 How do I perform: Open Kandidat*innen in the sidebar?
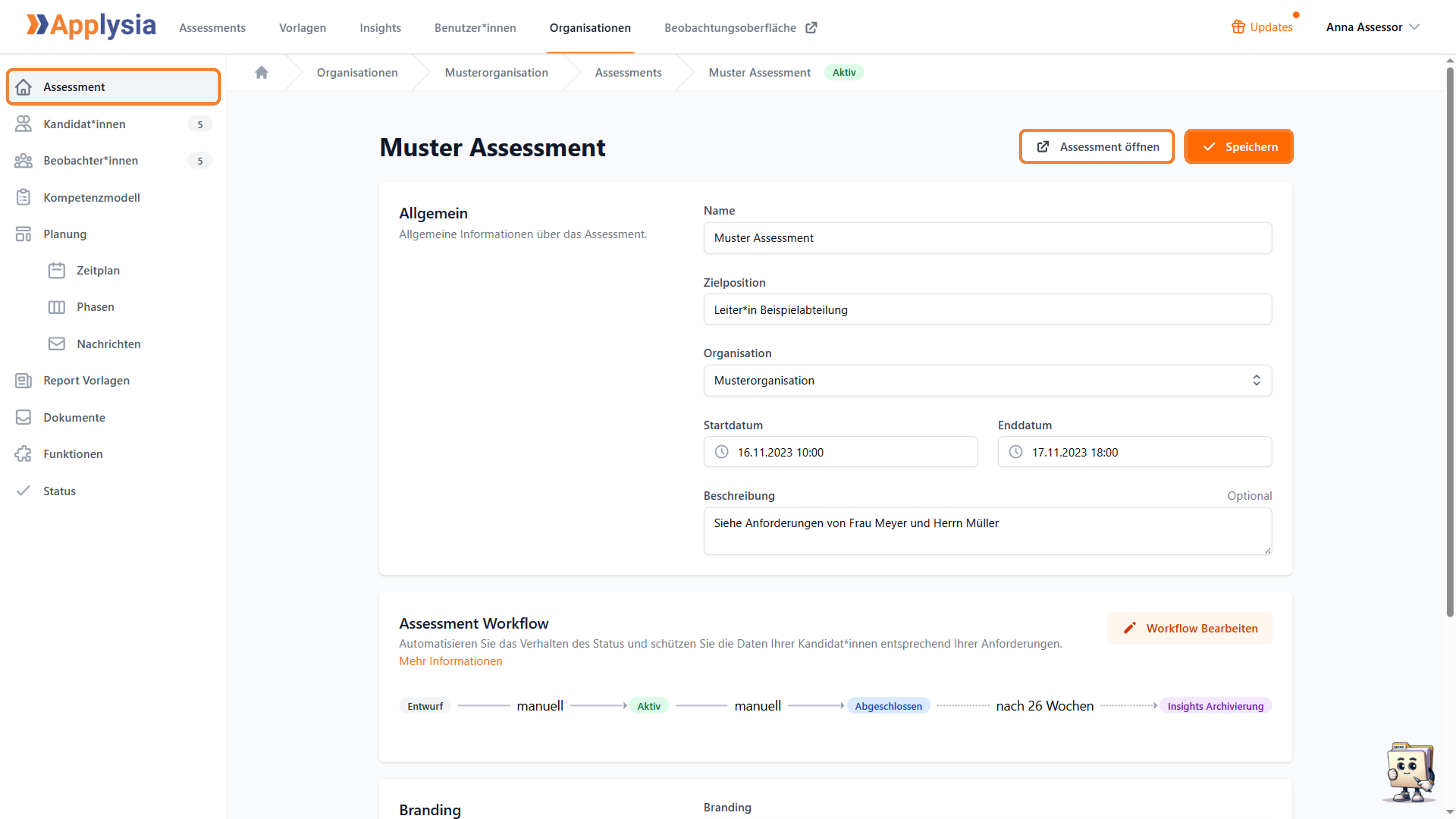113,124
